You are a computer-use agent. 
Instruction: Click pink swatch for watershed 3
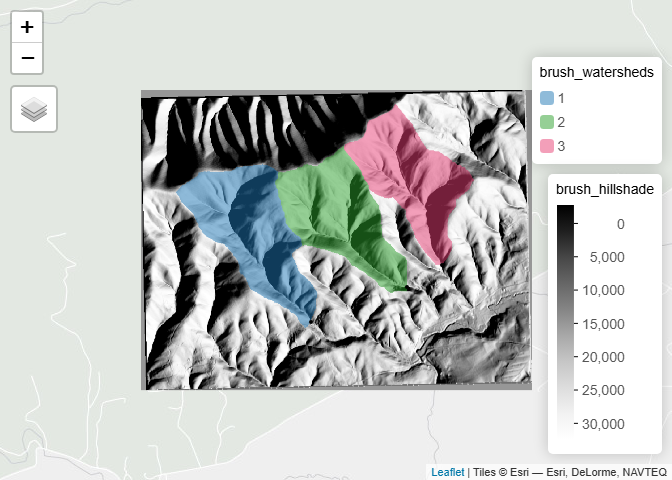click(547, 146)
